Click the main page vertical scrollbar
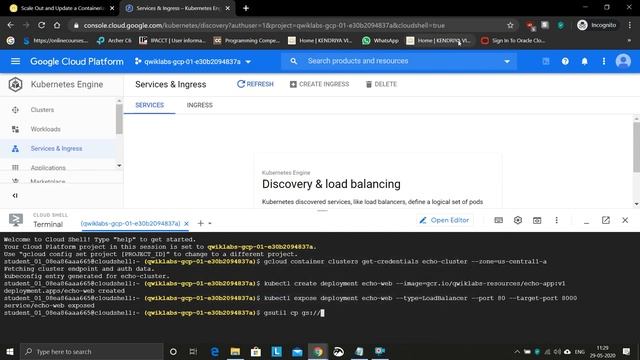The image size is (640, 360). (x=636, y=147)
